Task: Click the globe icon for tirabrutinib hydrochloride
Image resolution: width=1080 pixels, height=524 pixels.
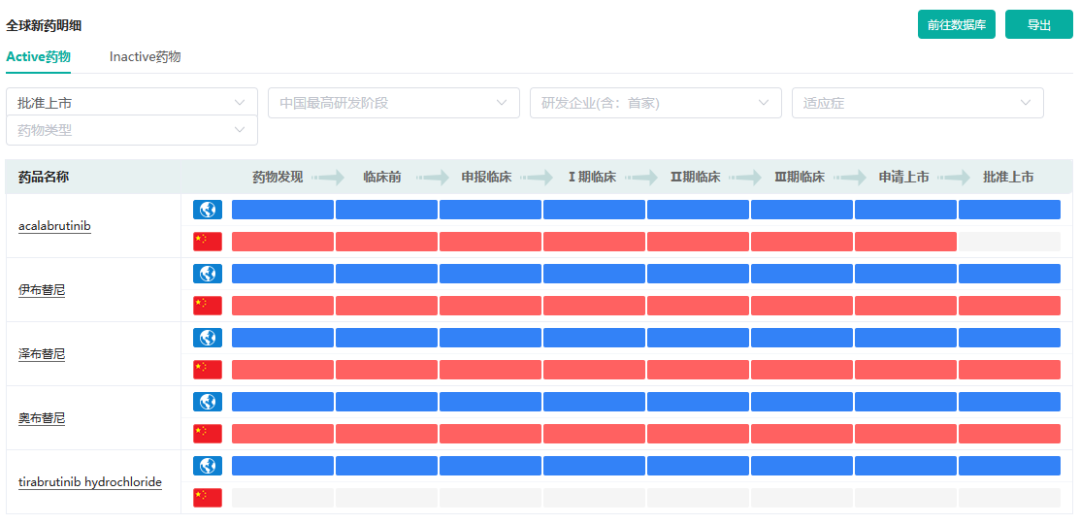Action: point(207,465)
